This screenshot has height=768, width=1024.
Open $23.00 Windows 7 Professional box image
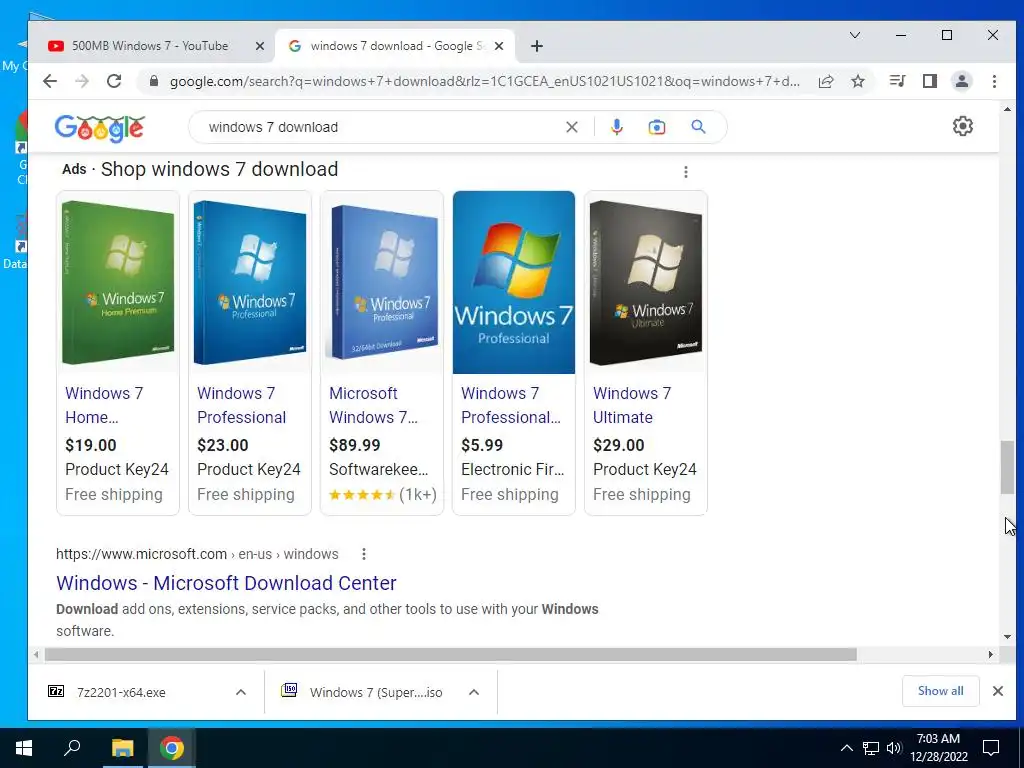[x=250, y=282]
